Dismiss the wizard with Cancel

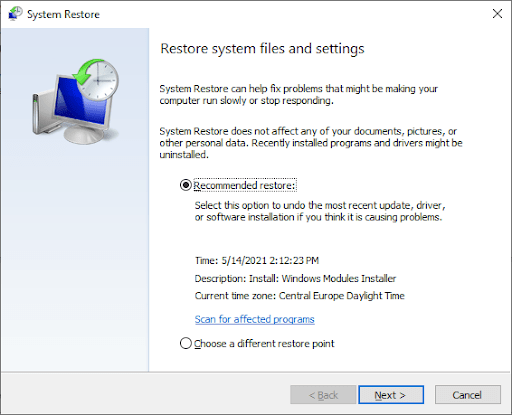click(467, 395)
